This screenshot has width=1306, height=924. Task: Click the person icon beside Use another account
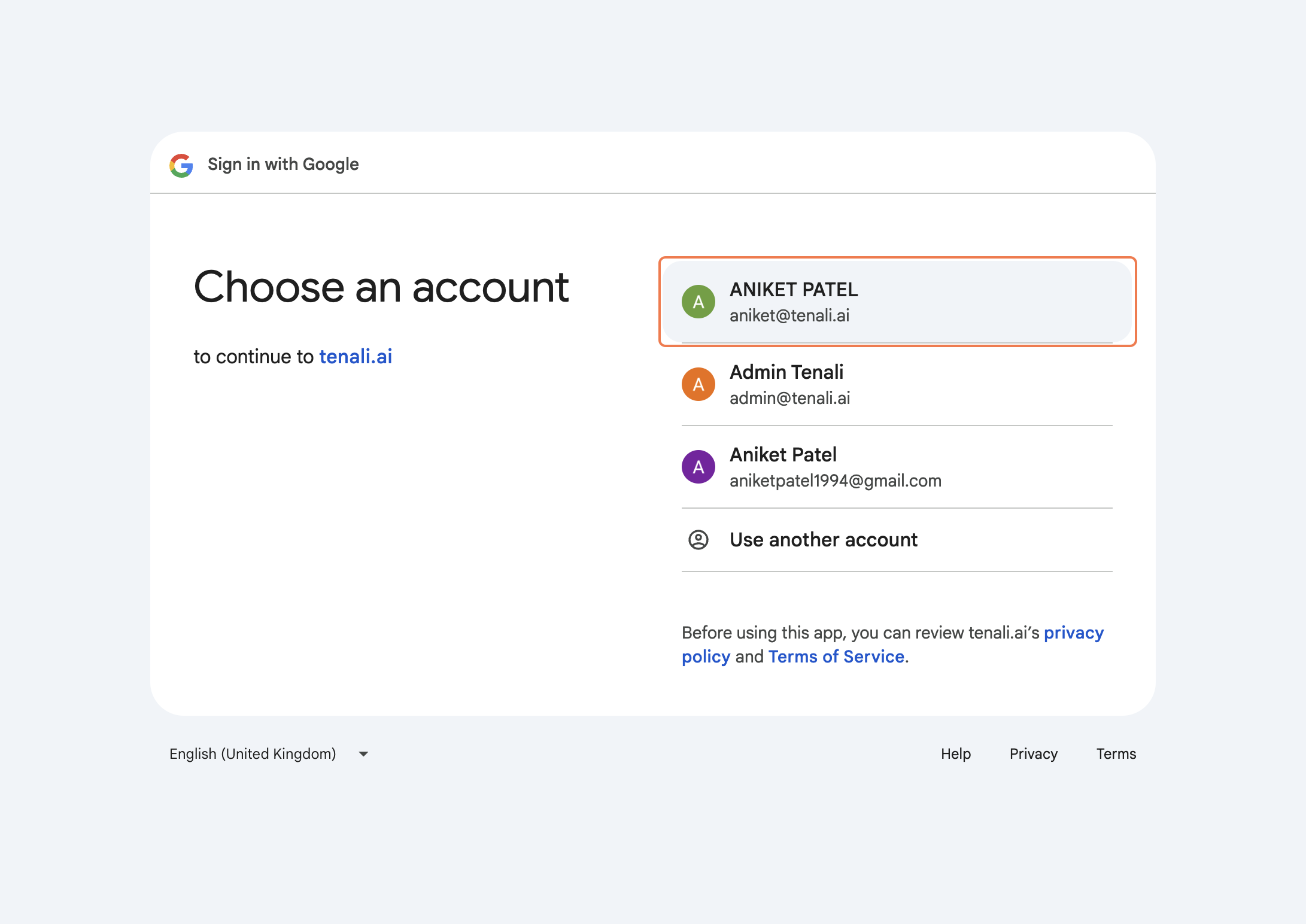click(x=698, y=540)
